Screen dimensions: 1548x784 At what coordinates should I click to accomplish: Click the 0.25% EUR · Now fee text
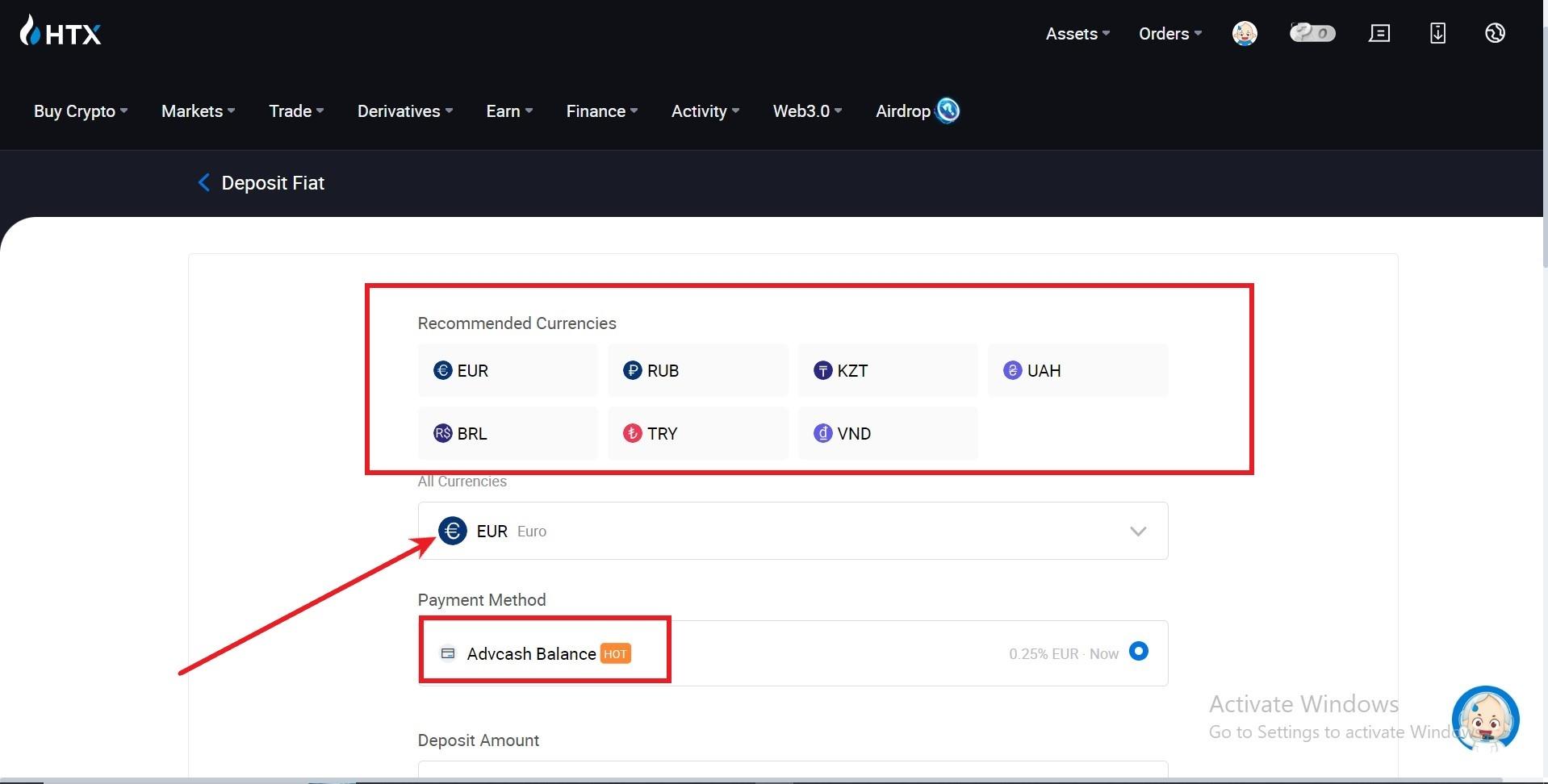pos(1064,654)
